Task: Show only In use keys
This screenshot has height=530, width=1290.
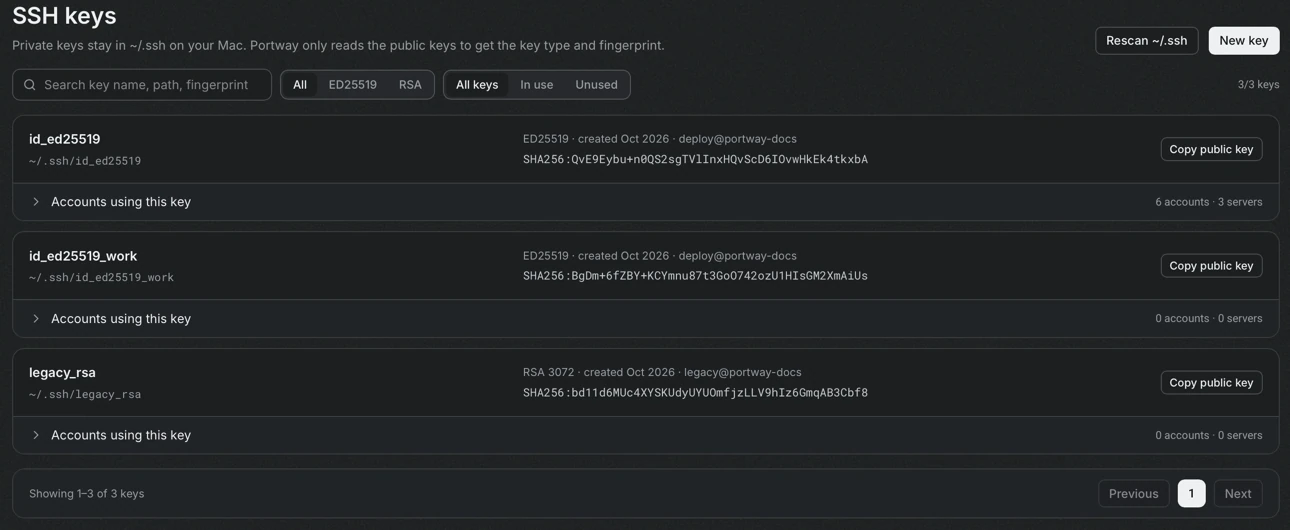Action: [537, 85]
